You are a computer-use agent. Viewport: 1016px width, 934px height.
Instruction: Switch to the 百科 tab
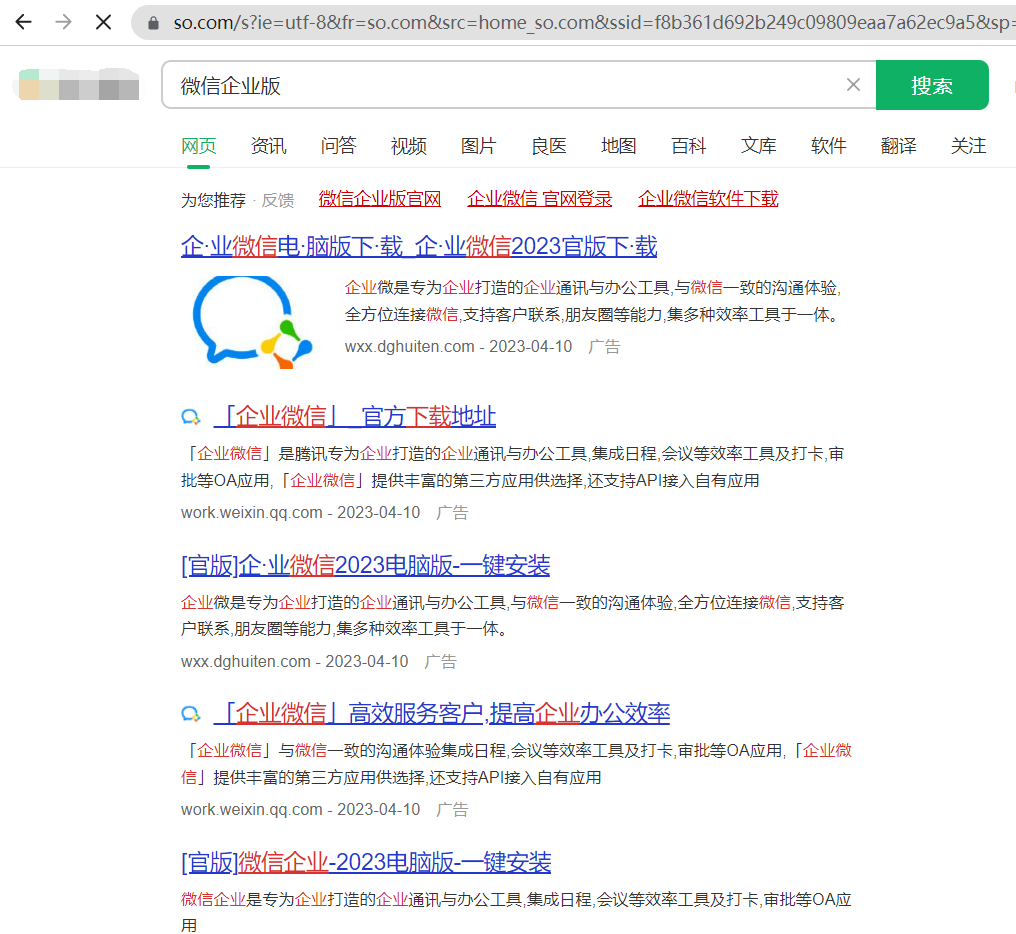tap(688, 146)
